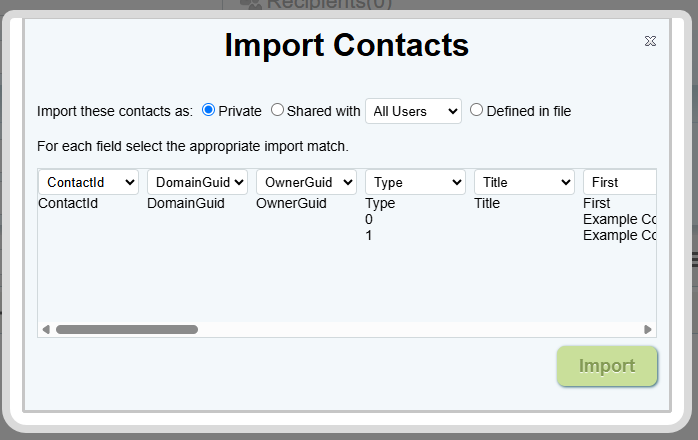Click the Recipients people icon

tap(251, 5)
